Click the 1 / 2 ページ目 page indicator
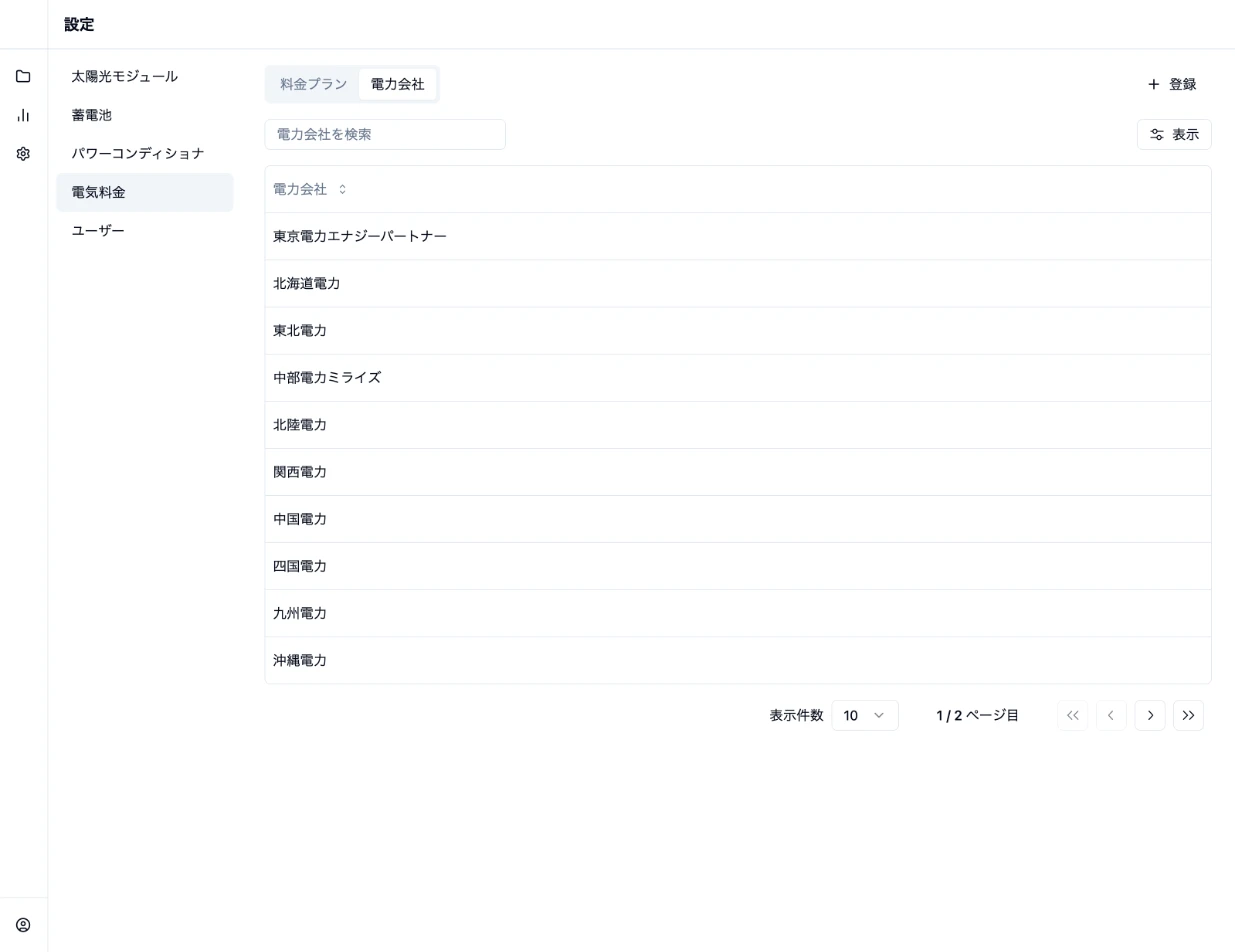This screenshot has height=952, width=1235. [977, 715]
